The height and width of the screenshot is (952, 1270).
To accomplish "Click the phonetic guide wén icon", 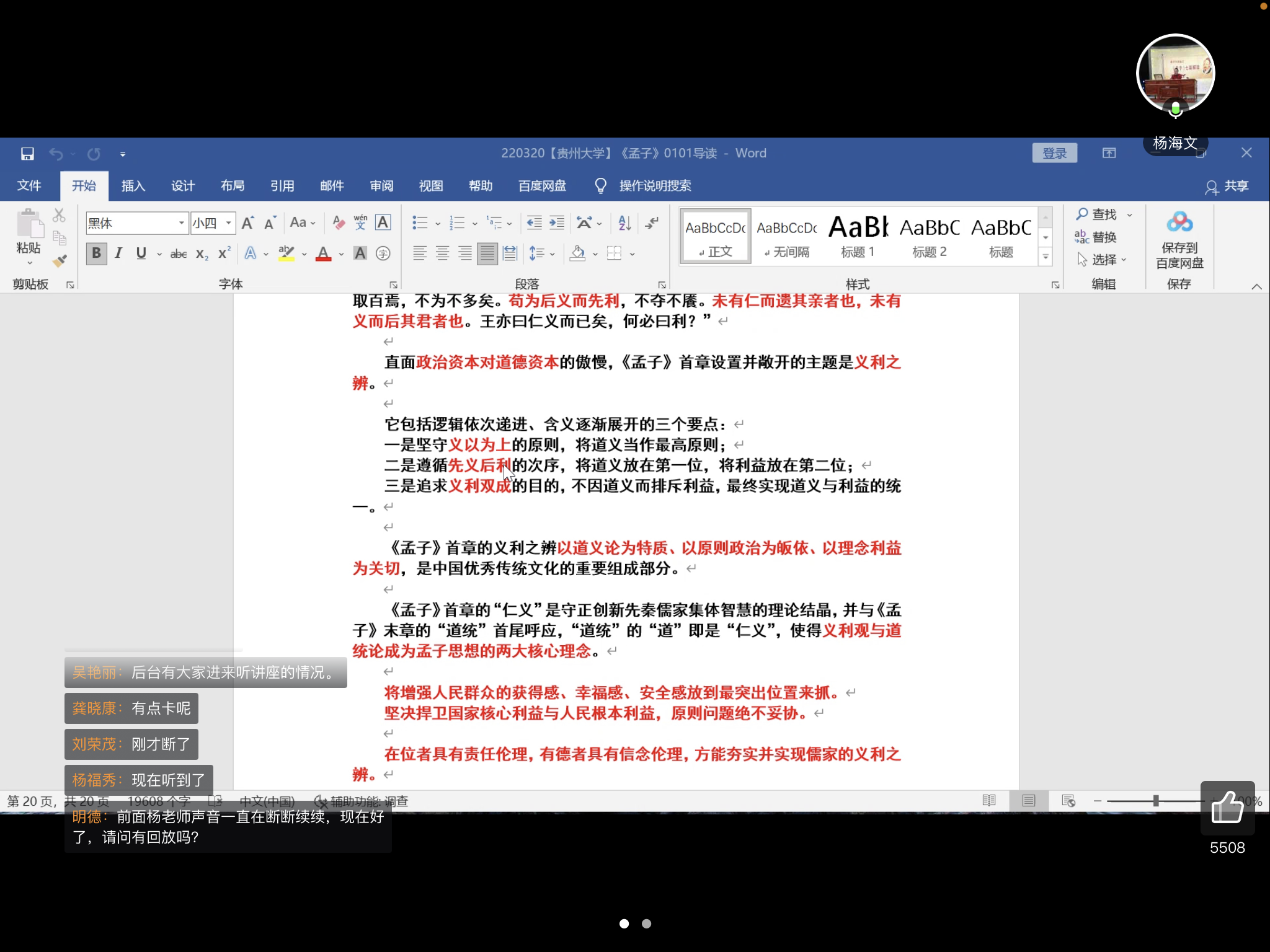I will [x=360, y=223].
